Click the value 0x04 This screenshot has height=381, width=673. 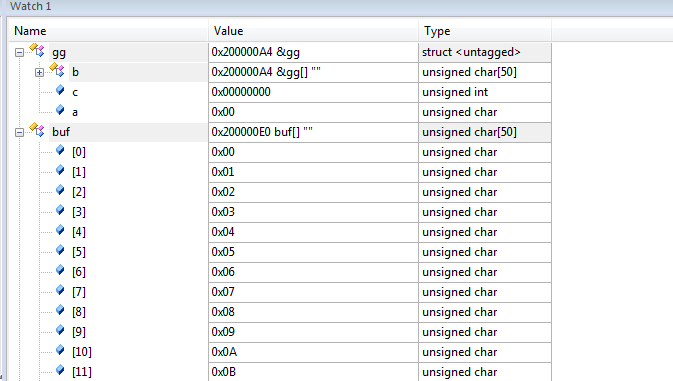point(223,232)
